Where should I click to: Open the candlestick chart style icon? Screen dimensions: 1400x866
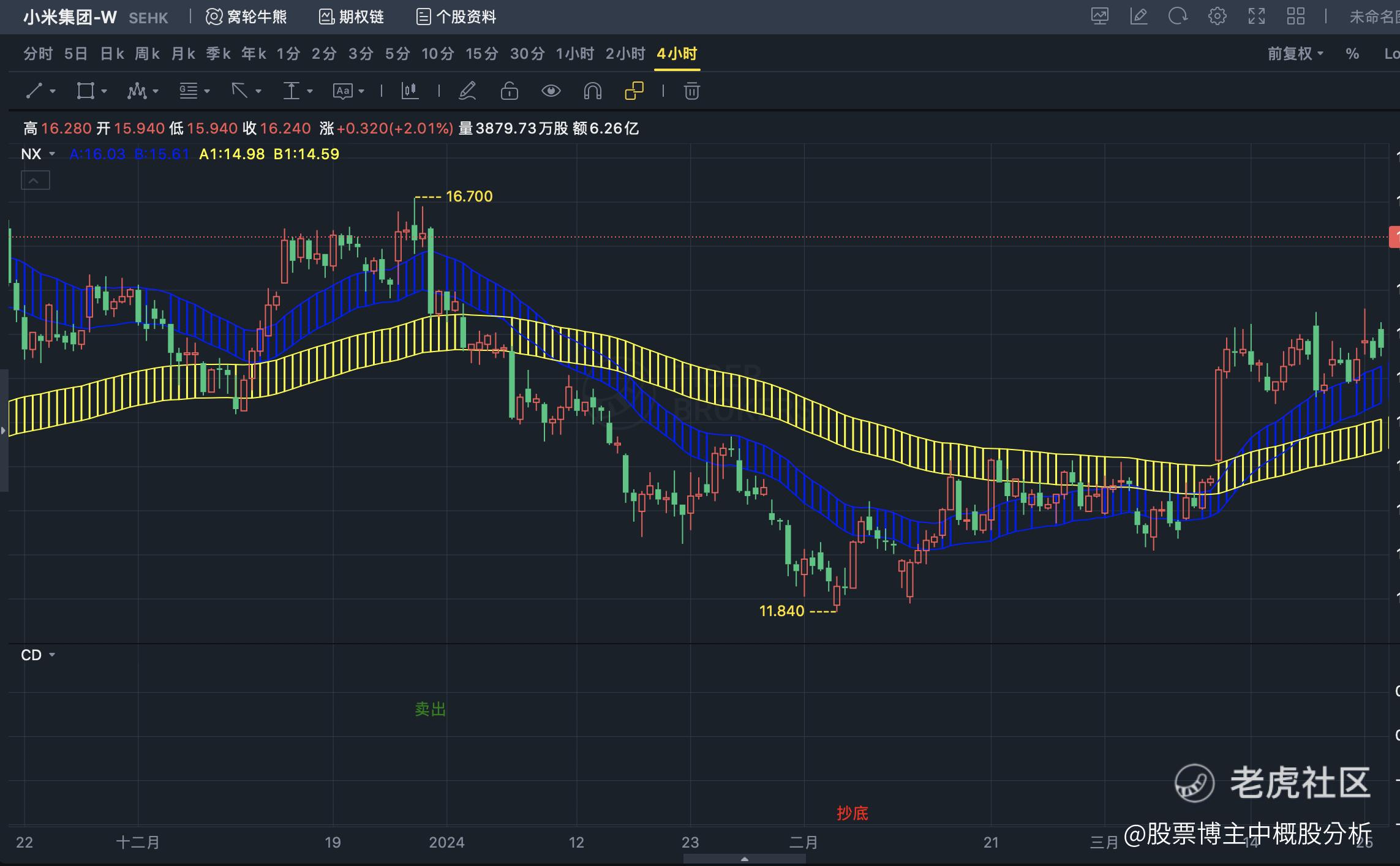coord(410,91)
